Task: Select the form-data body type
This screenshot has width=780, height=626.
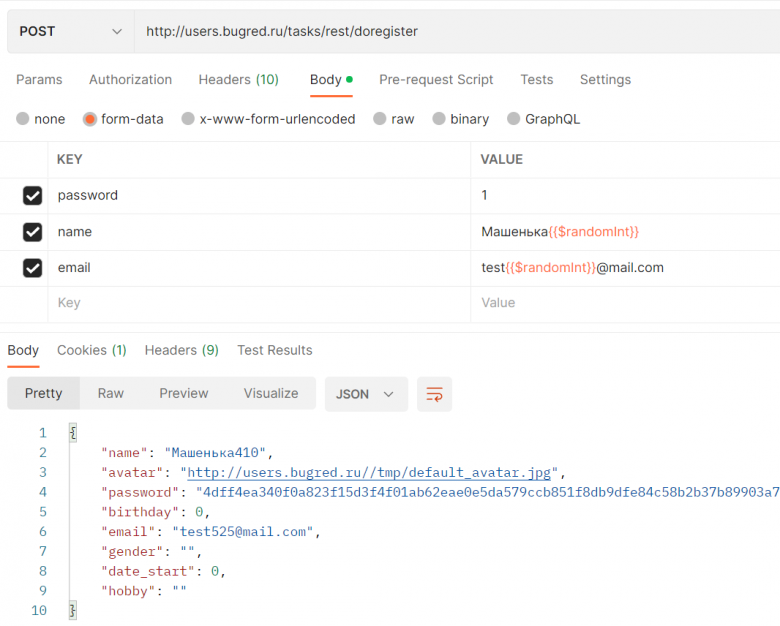Action: click(x=123, y=119)
